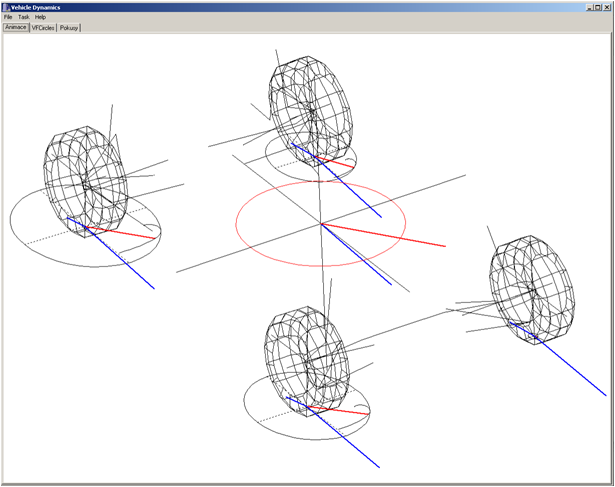This screenshot has height=487, width=615.
Task: Close the Vehicle Dynamics window
Action: pyautogui.click(x=606, y=6)
